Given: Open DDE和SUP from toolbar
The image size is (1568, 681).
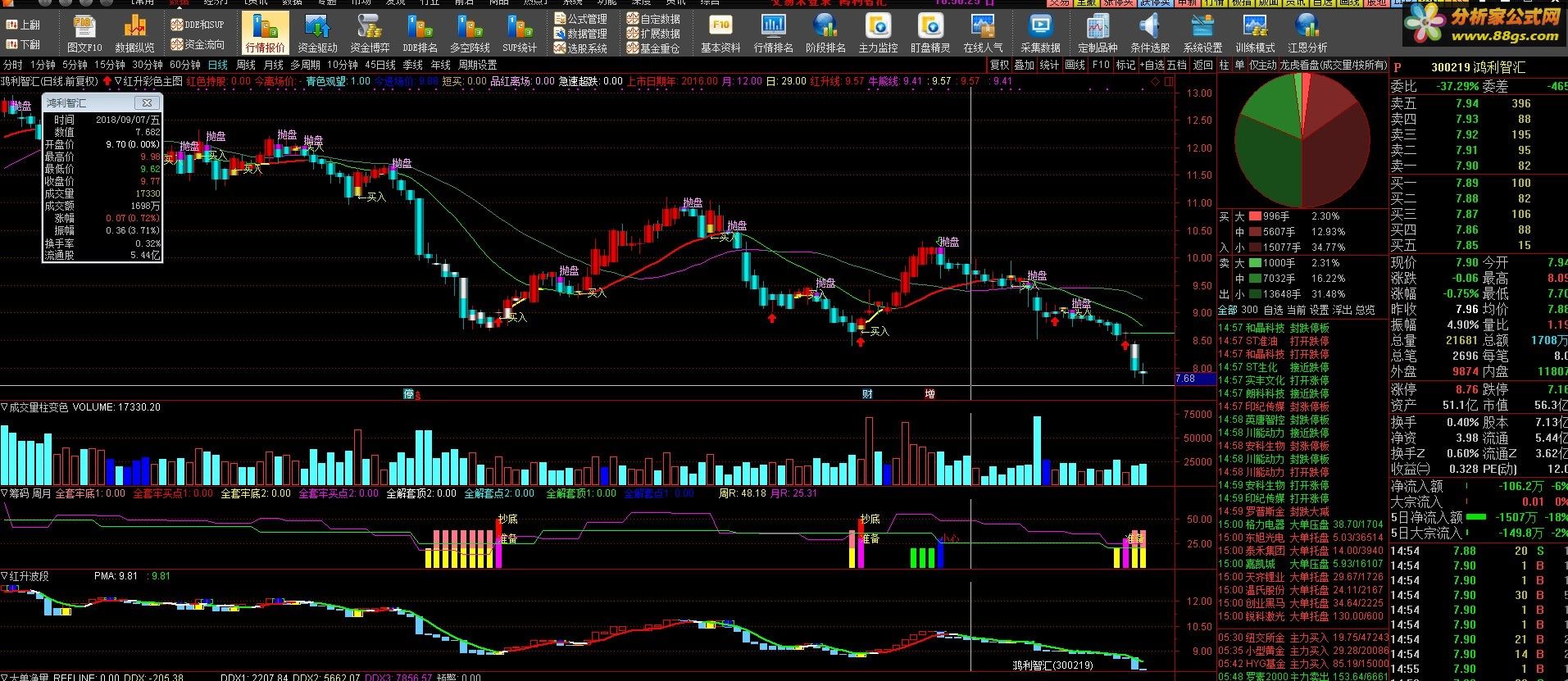Looking at the screenshot, I should (197, 25).
